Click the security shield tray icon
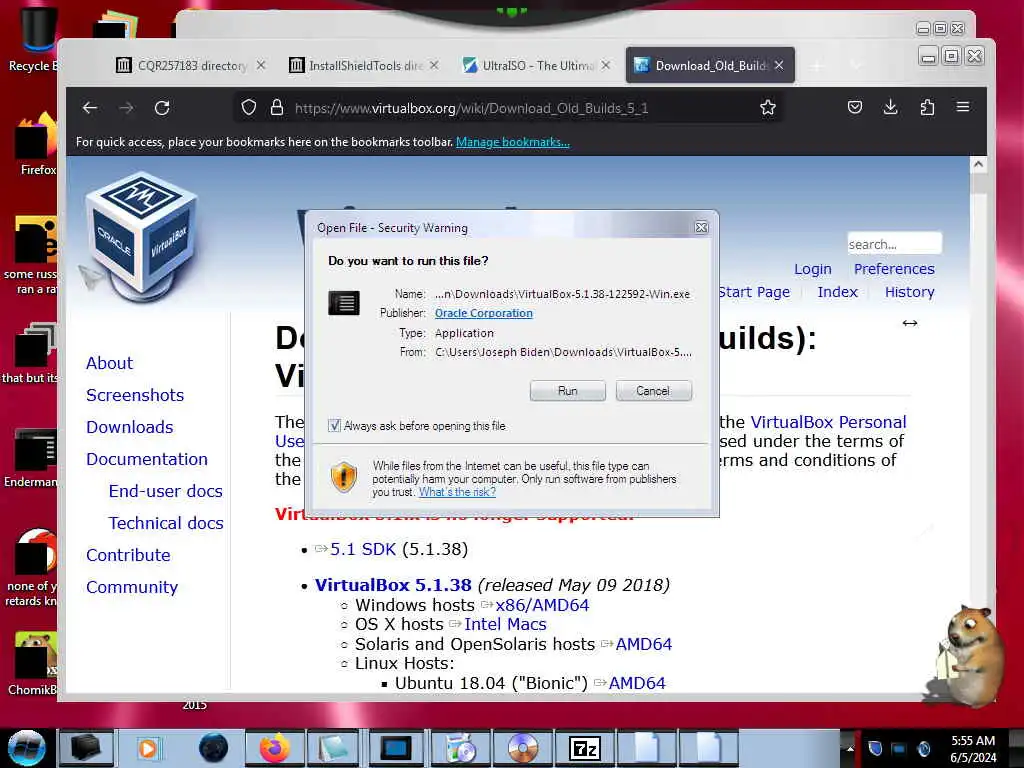The height and width of the screenshot is (768, 1024). click(x=876, y=748)
